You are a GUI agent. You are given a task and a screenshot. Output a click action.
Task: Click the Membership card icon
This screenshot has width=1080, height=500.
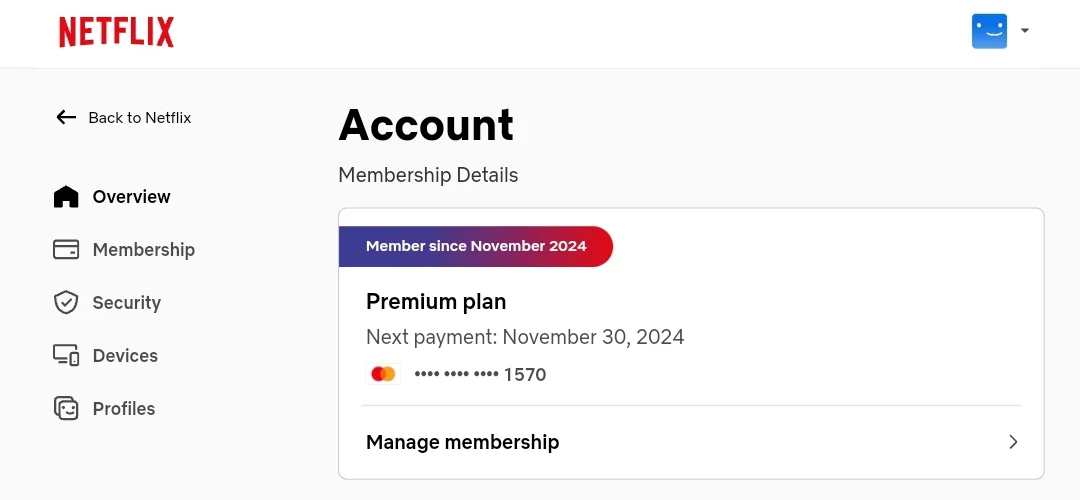coord(66,249)
